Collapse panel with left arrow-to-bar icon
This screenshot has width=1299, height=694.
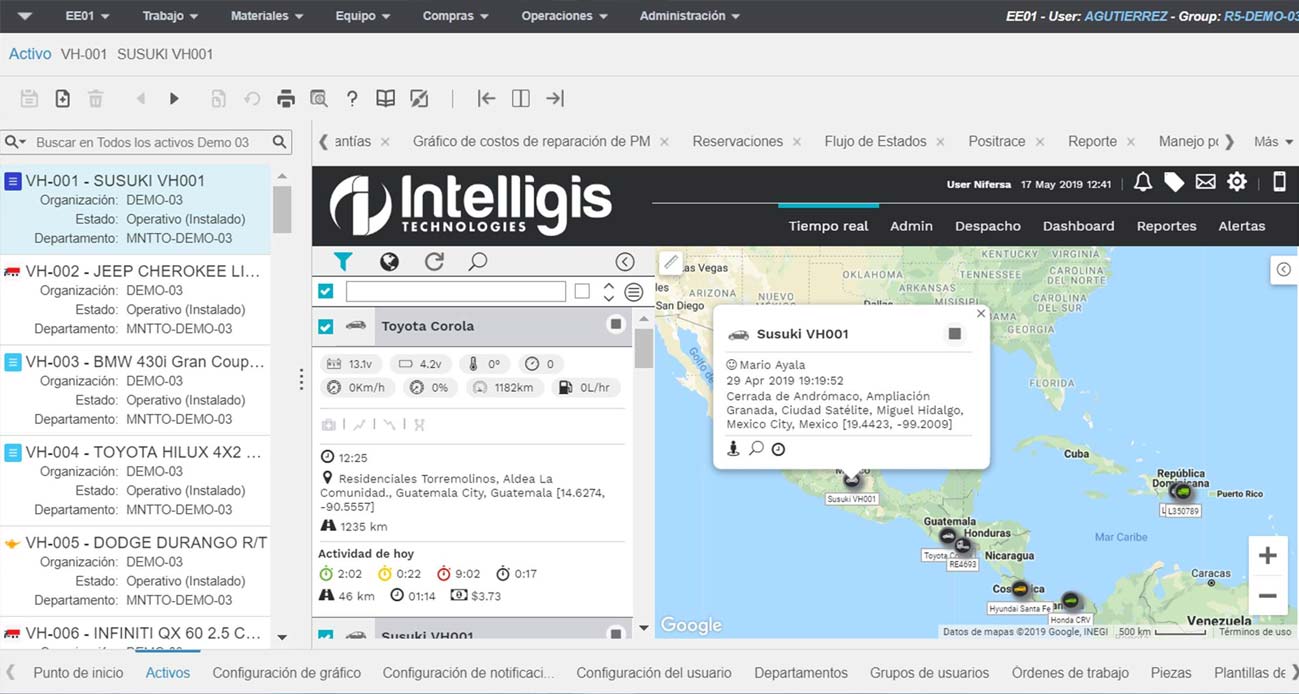487,98
